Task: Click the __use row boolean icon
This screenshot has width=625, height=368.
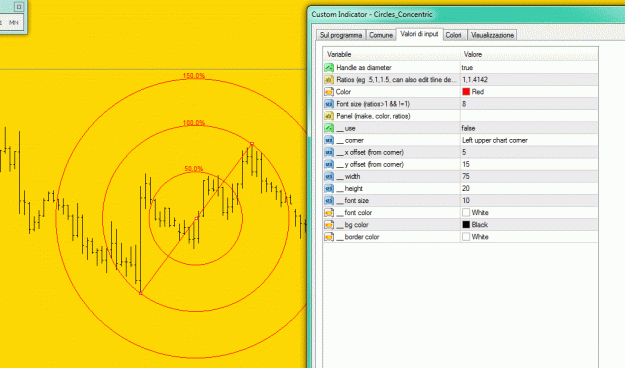Action: (x=329, y=128)
